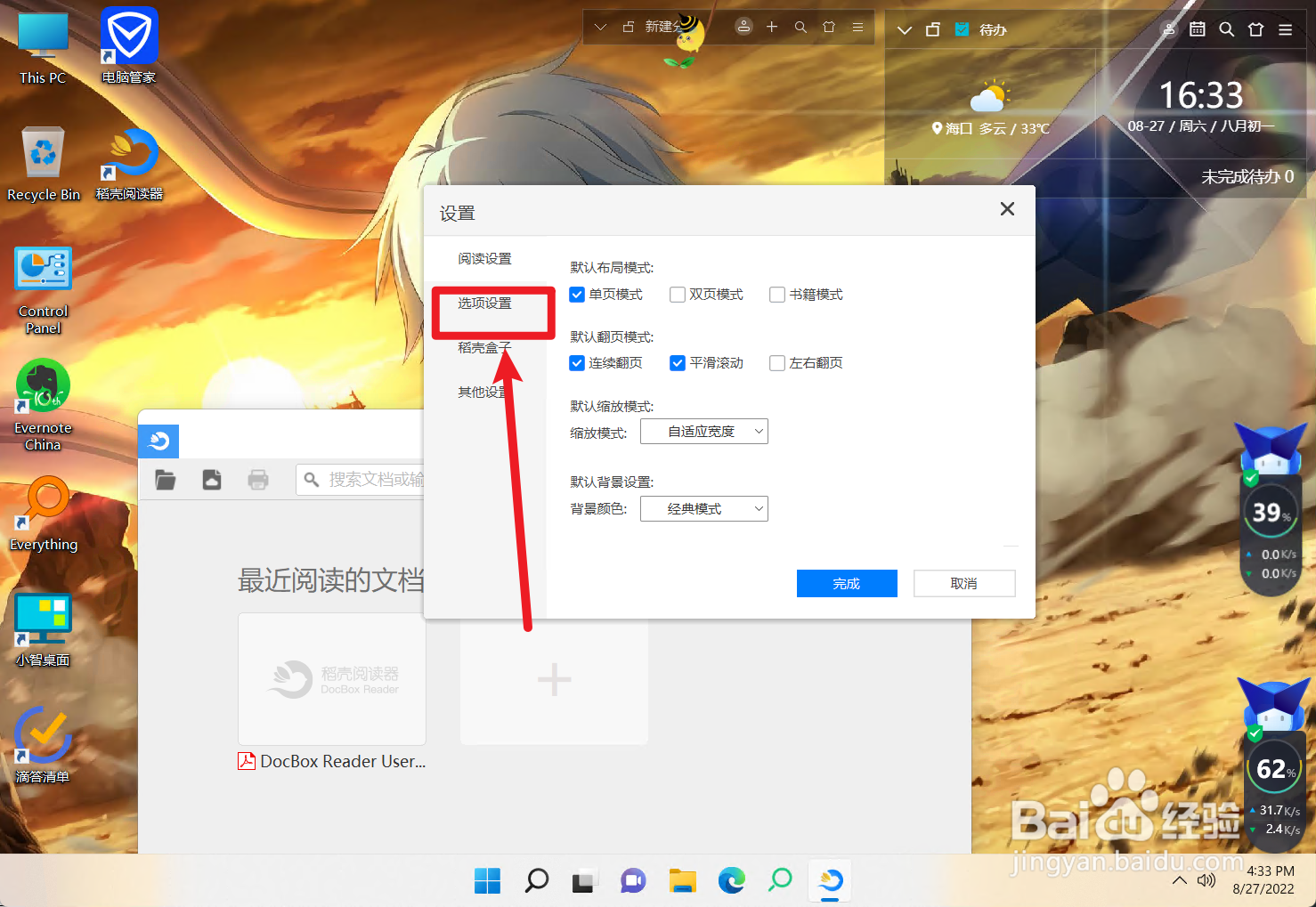The width and height of the screenshot is (1316, 907).
Task: Open the skin shirt icon in 待办 widget
Action: [x=1255, y=29]
